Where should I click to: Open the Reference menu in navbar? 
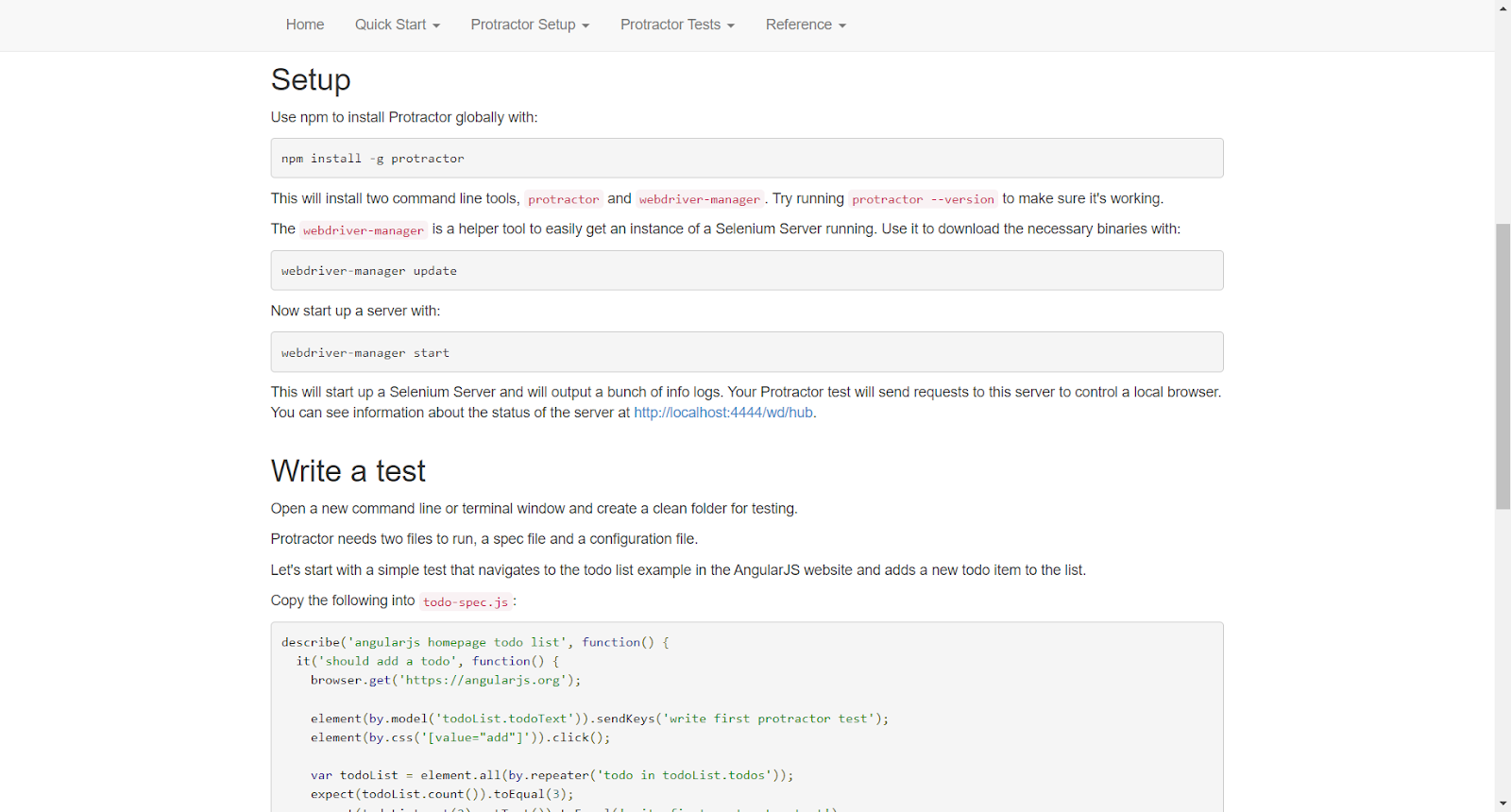806,25
